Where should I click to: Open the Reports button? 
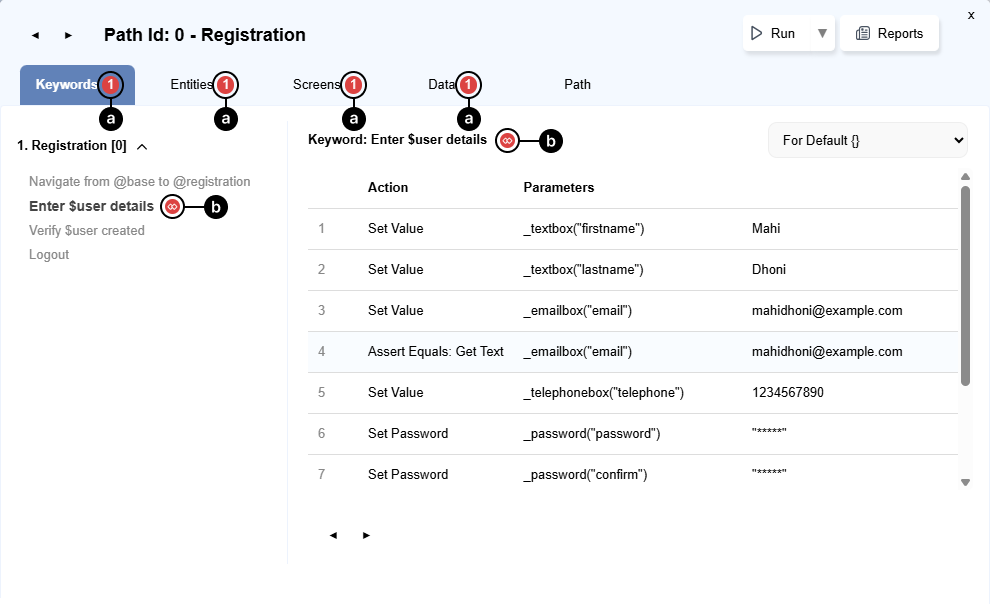point(889,34)
